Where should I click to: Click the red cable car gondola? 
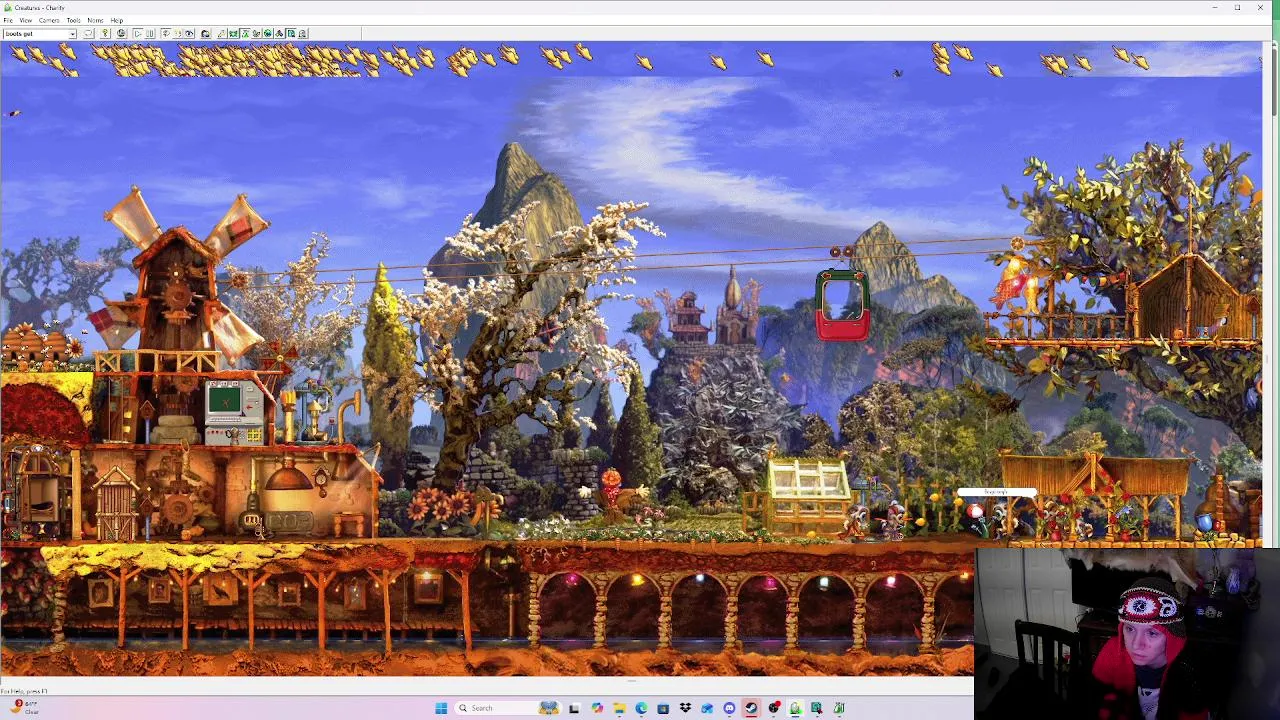[x=842, y=306]
